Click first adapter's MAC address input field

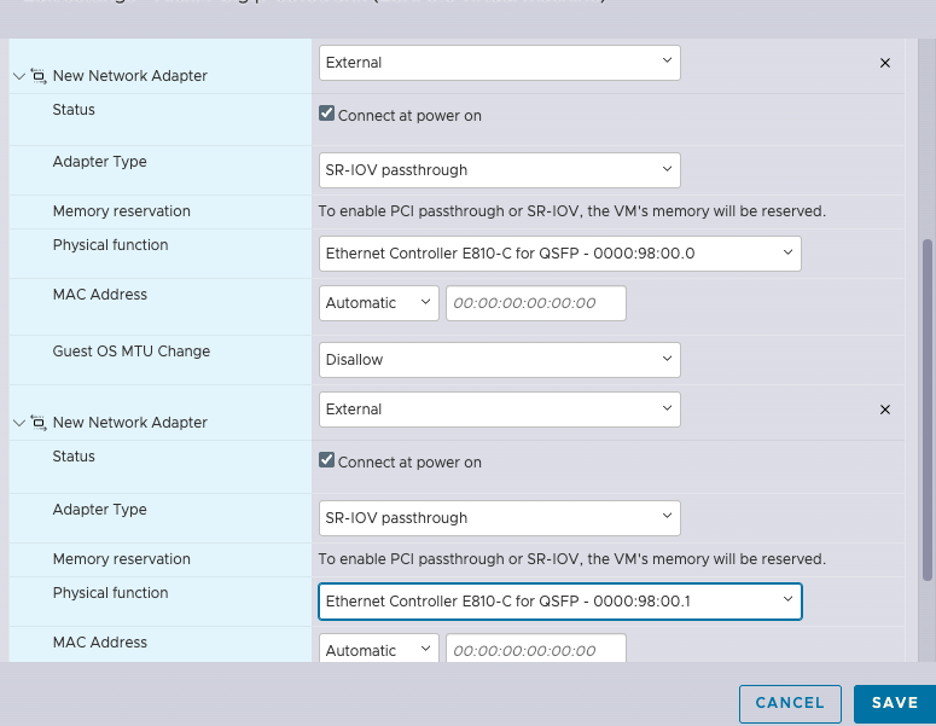coord(536,303)
